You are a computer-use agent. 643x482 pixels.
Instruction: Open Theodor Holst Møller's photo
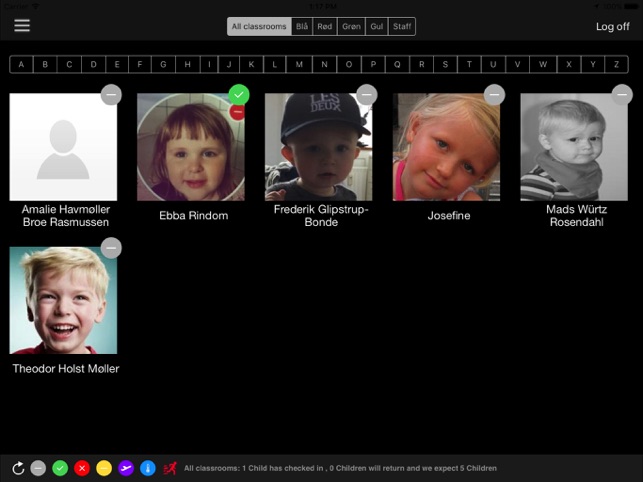click(63, 300)
